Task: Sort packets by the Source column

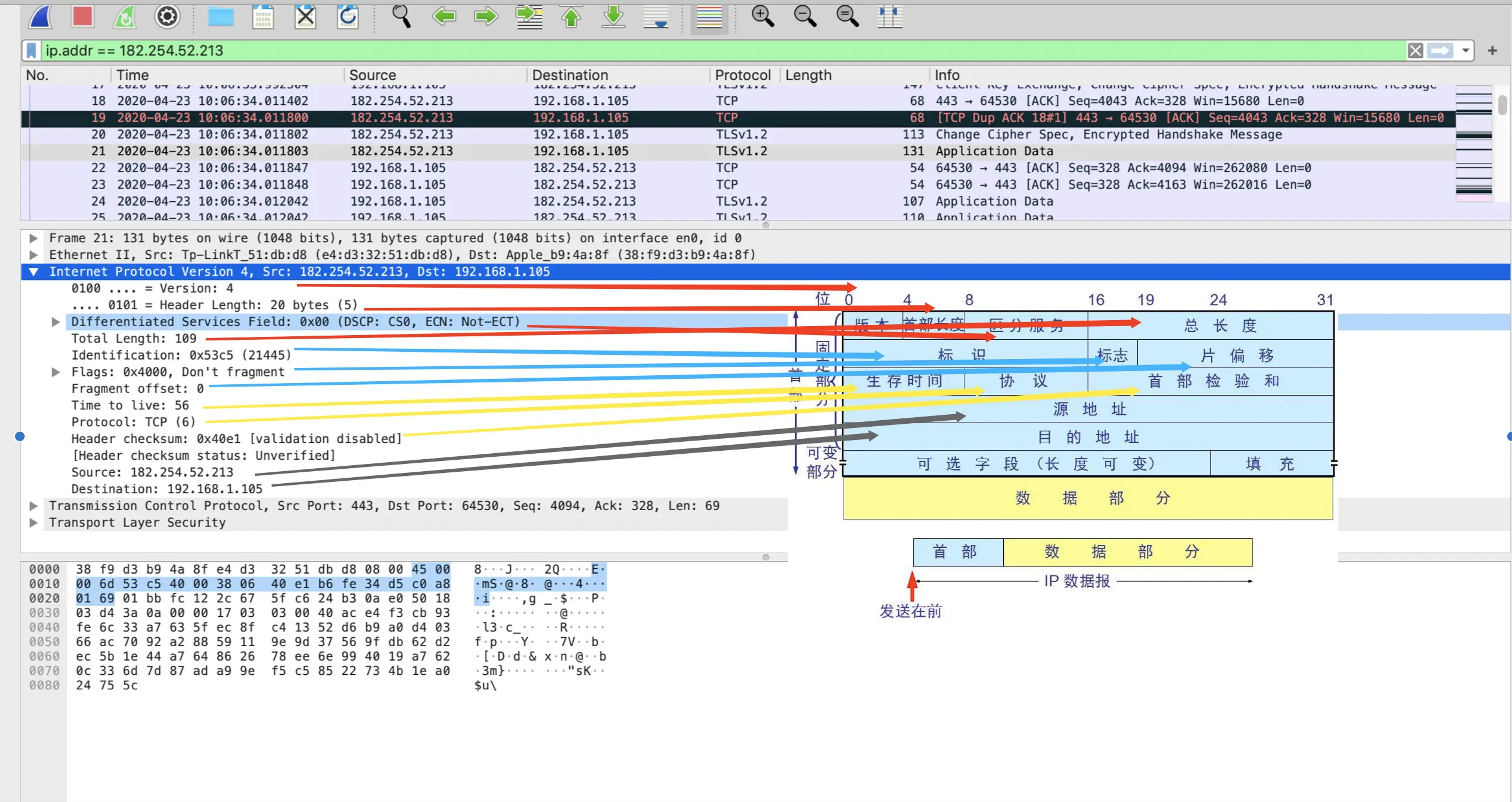Action: pyautogui.click(x=372, y=75)
